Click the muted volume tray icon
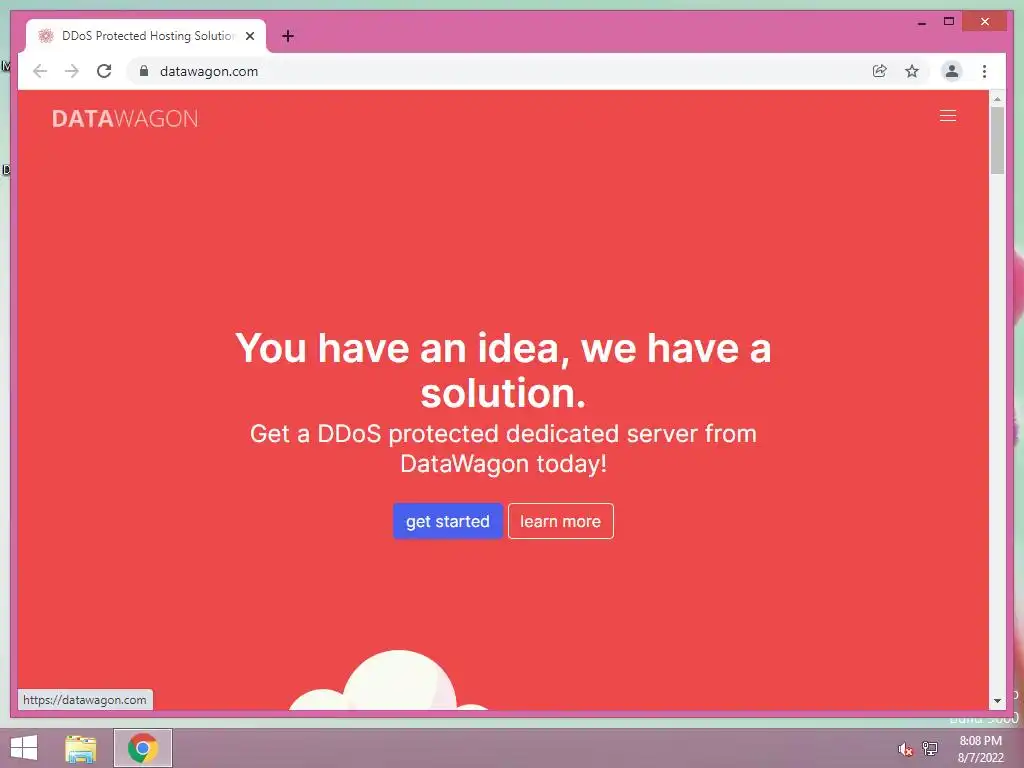1024x768 pixels. coord(905,749)
